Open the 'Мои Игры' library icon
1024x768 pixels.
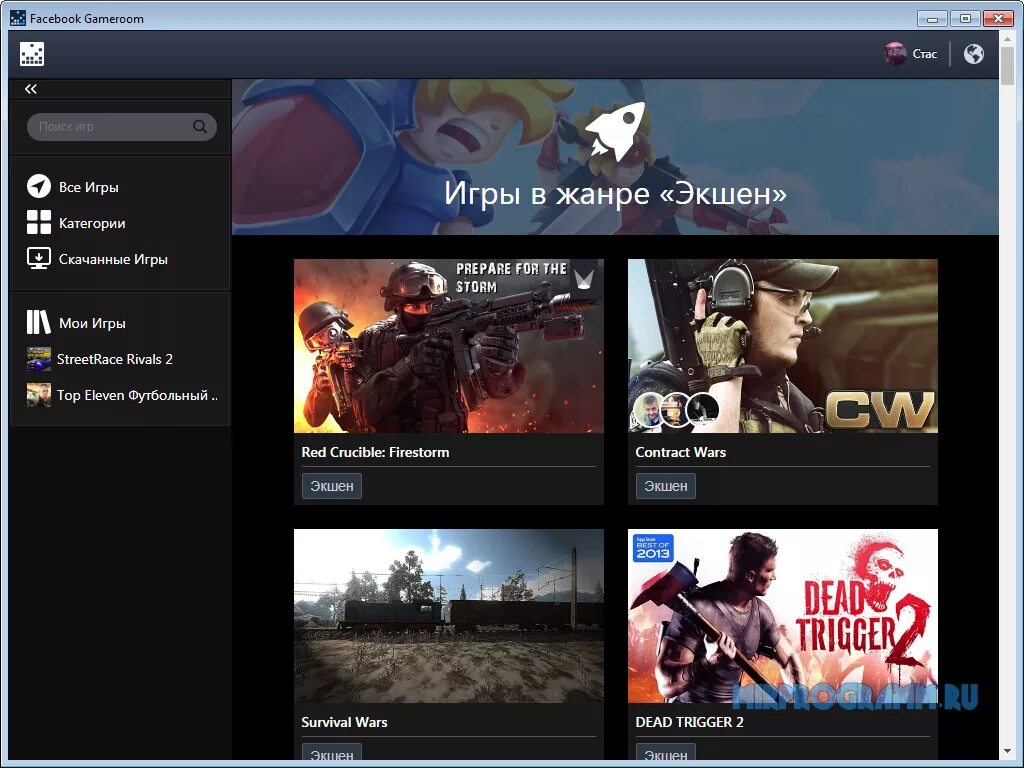point(39,322)
